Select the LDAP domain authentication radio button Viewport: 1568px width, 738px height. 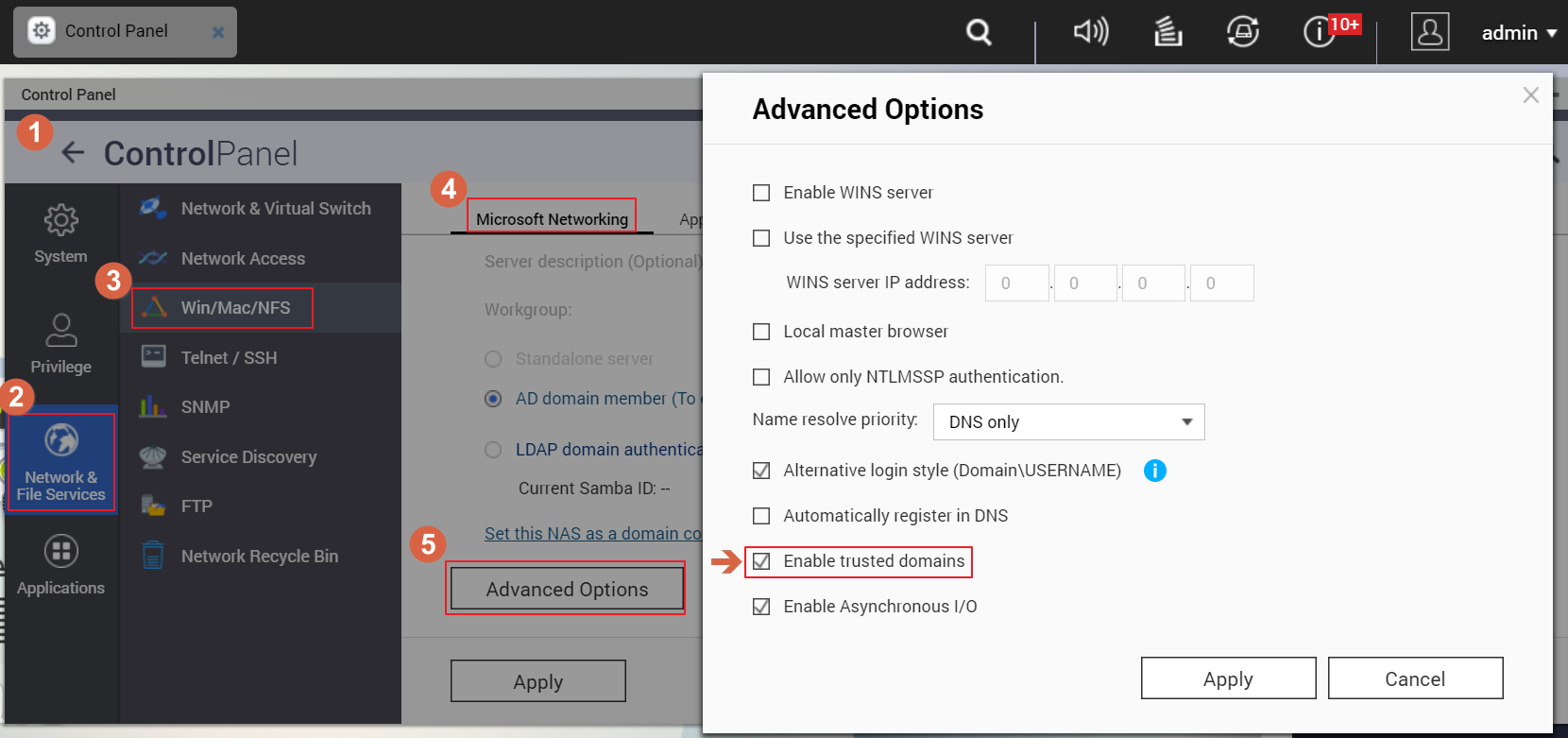pos(492,449)
